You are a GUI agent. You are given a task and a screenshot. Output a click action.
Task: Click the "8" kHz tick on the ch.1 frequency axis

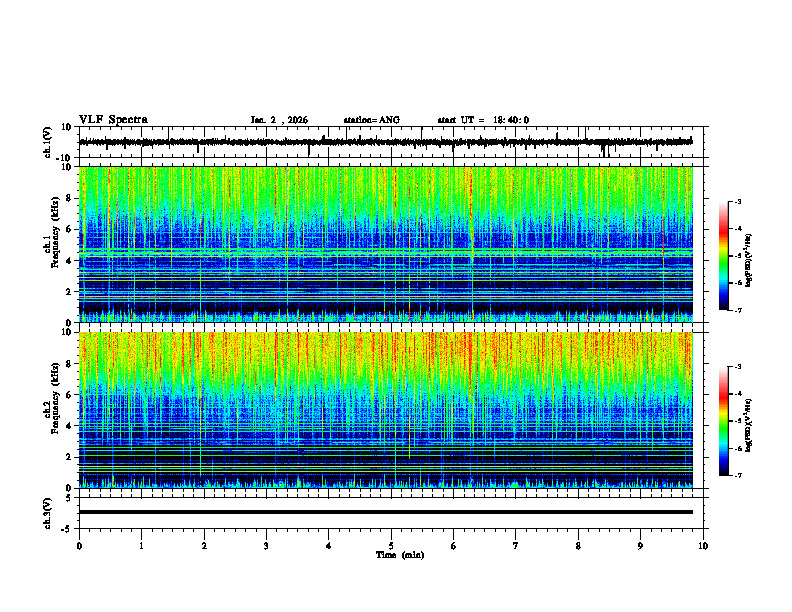70,198
